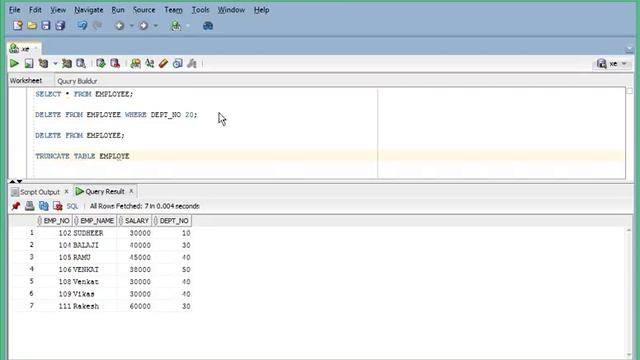Screen dimensions: 640x360
Task: Click the print icon in Query Result toolbar
Action: [x=29, y=206]
